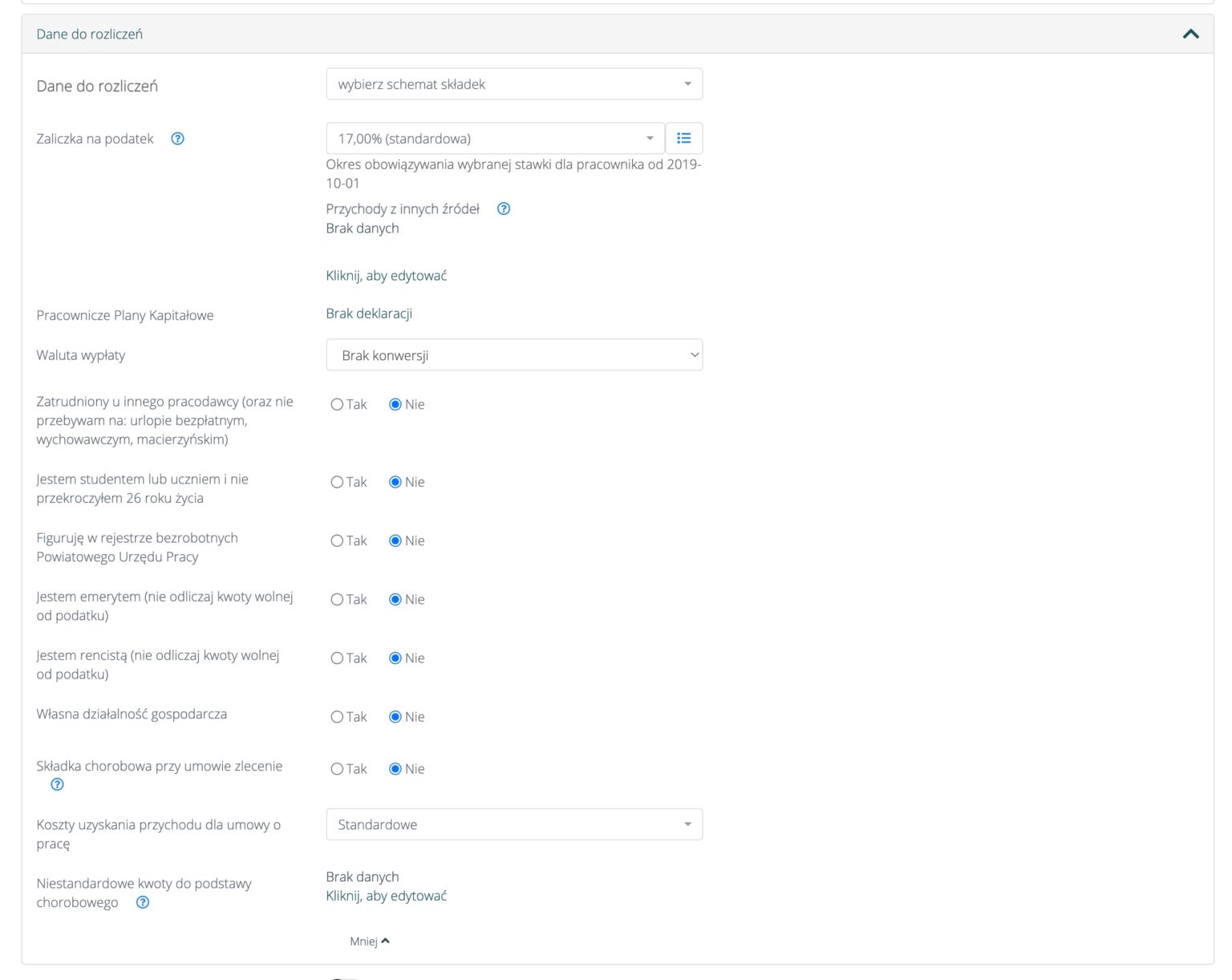
Task: Collapse the Dane do rozliczeń panel chevron
Action: click(1190, 34)
